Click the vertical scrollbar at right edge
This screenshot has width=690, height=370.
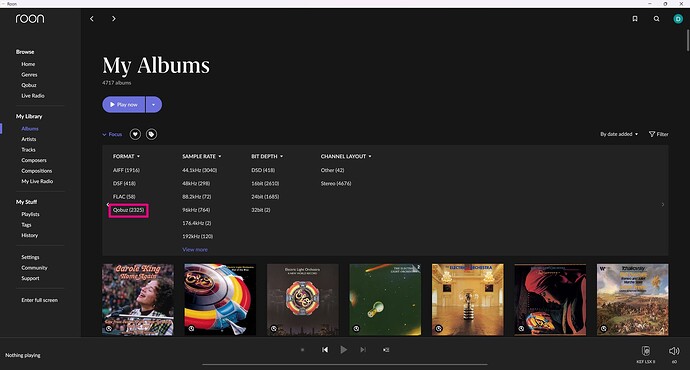click(x=688, y=40)
